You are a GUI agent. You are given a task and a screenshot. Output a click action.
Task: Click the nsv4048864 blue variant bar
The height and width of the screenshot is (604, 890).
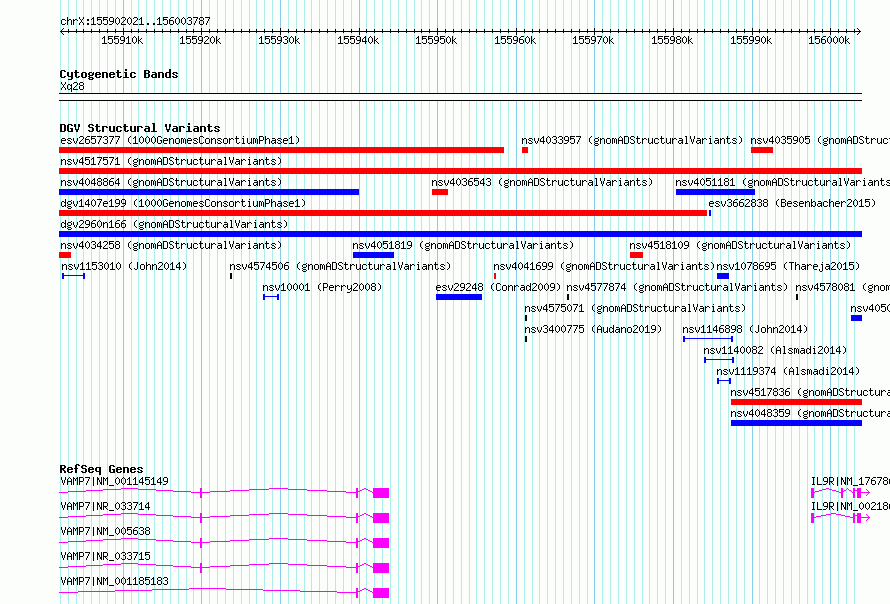point(209,192)
